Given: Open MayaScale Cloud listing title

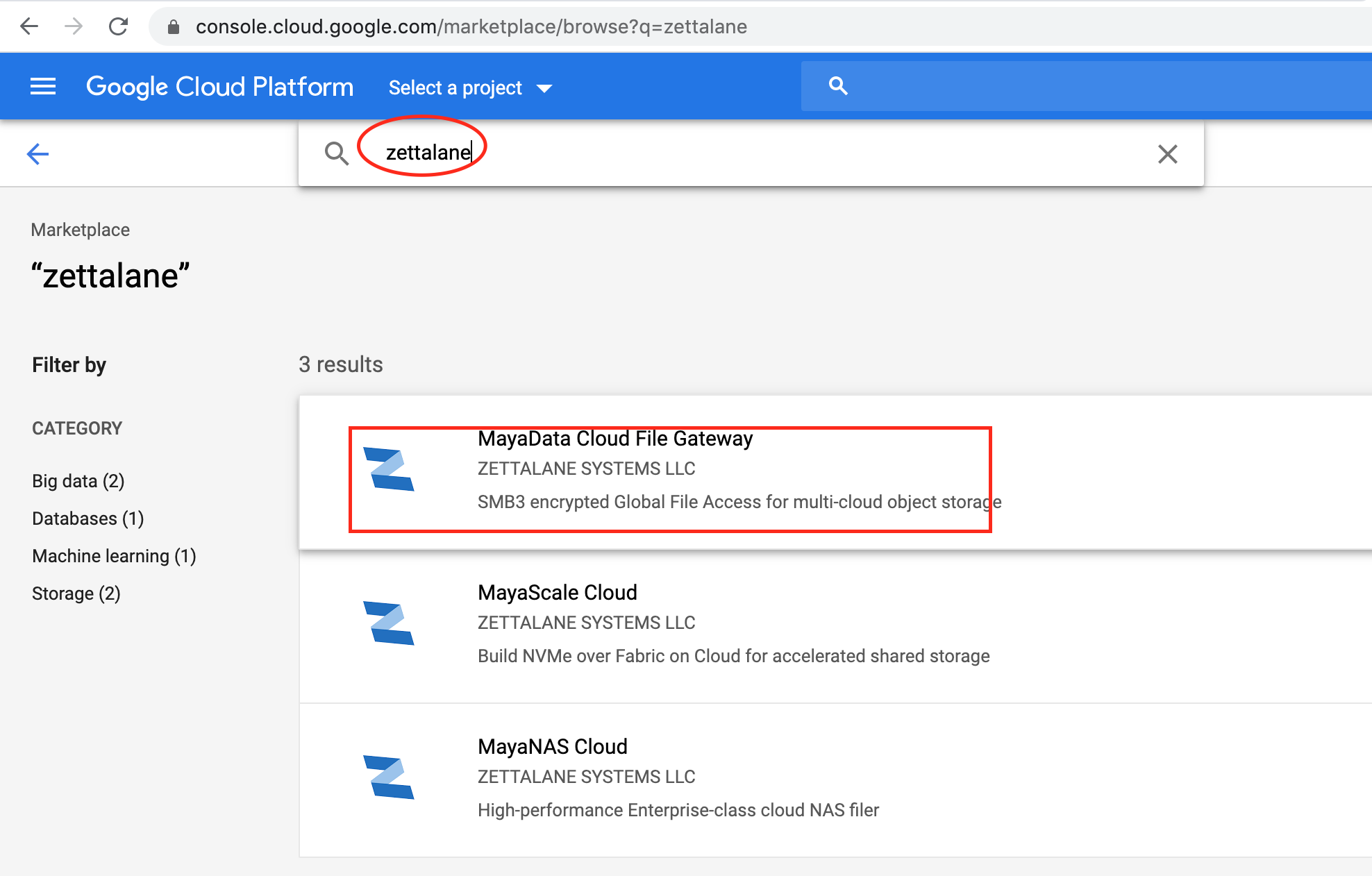Looking at the screenshot, I should pos(557,592).
